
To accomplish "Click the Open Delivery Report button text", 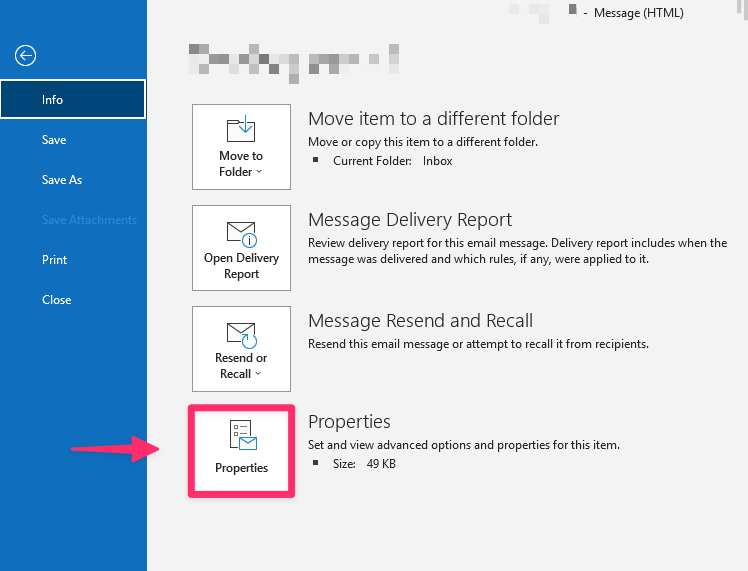I will click(x=241, y=266).
